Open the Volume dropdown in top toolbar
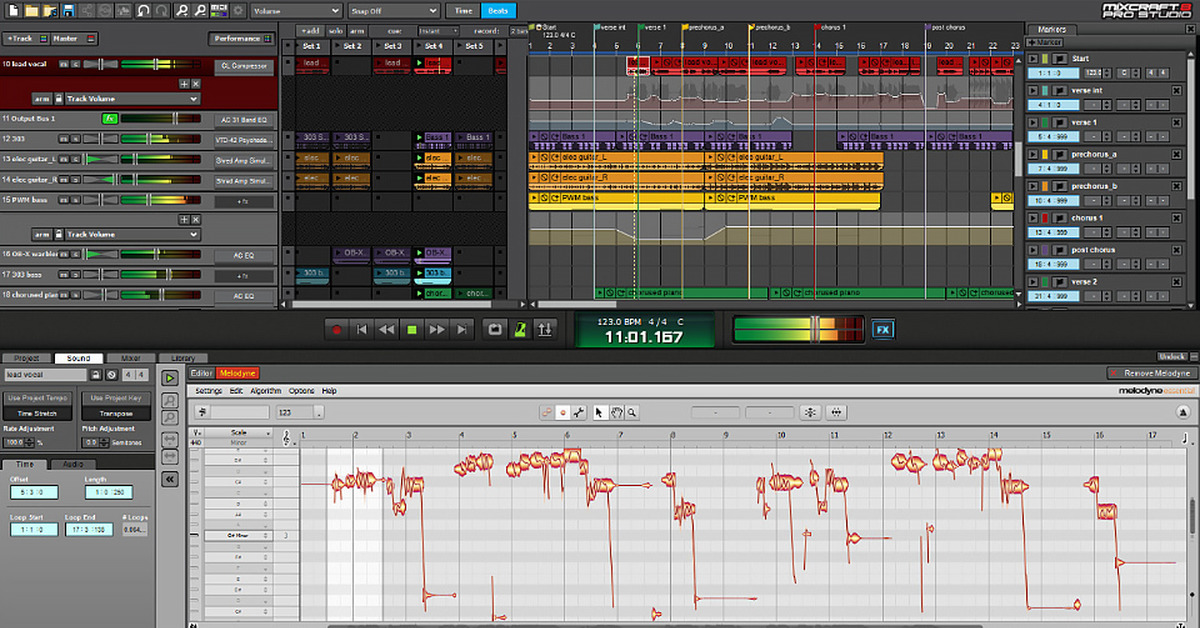The image size is (1200, 628). (x=295, y=10)
